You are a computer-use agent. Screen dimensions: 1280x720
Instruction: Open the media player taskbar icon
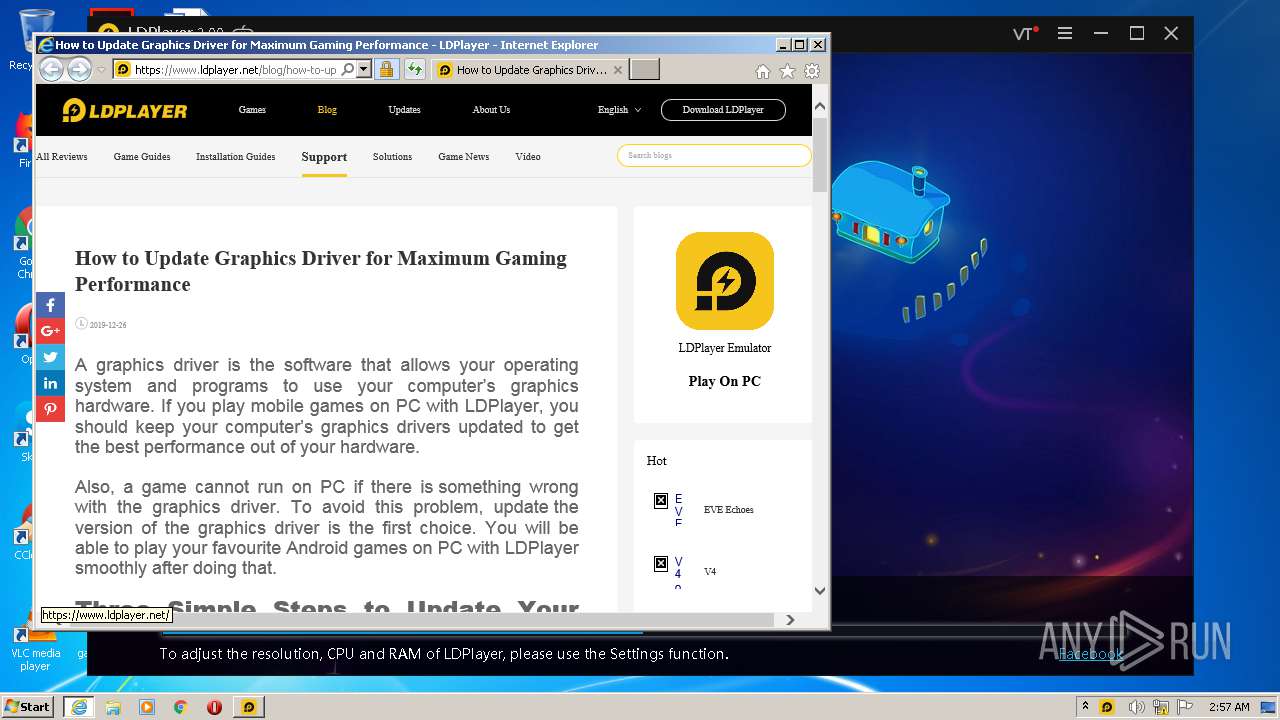147,707
